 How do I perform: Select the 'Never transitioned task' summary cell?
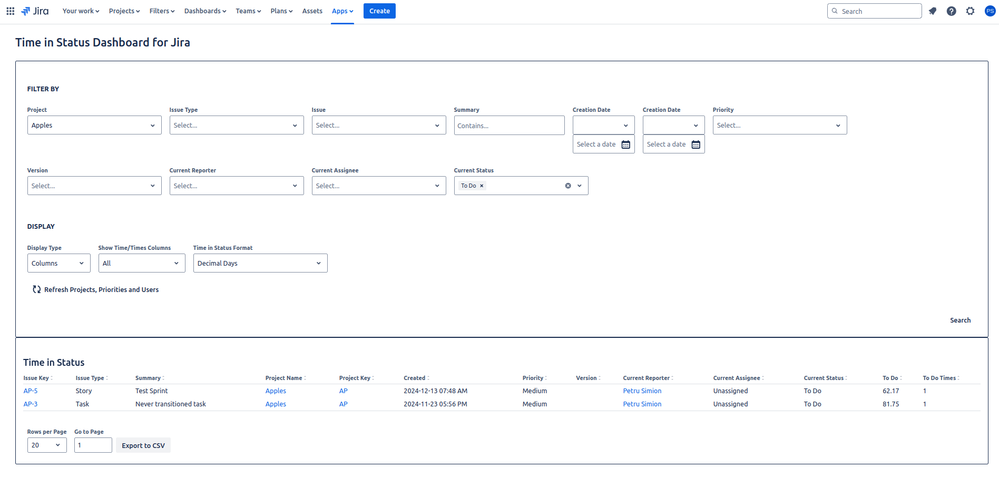tap(171, 404)
